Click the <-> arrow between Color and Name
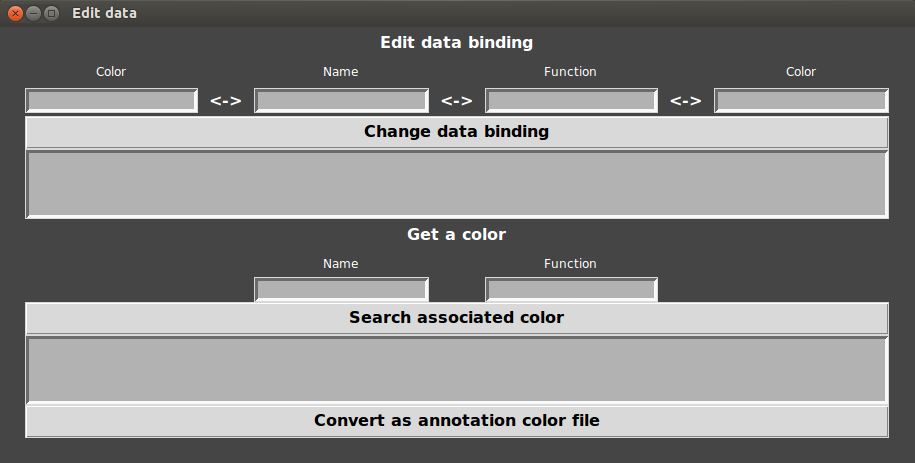 (226, 101)
